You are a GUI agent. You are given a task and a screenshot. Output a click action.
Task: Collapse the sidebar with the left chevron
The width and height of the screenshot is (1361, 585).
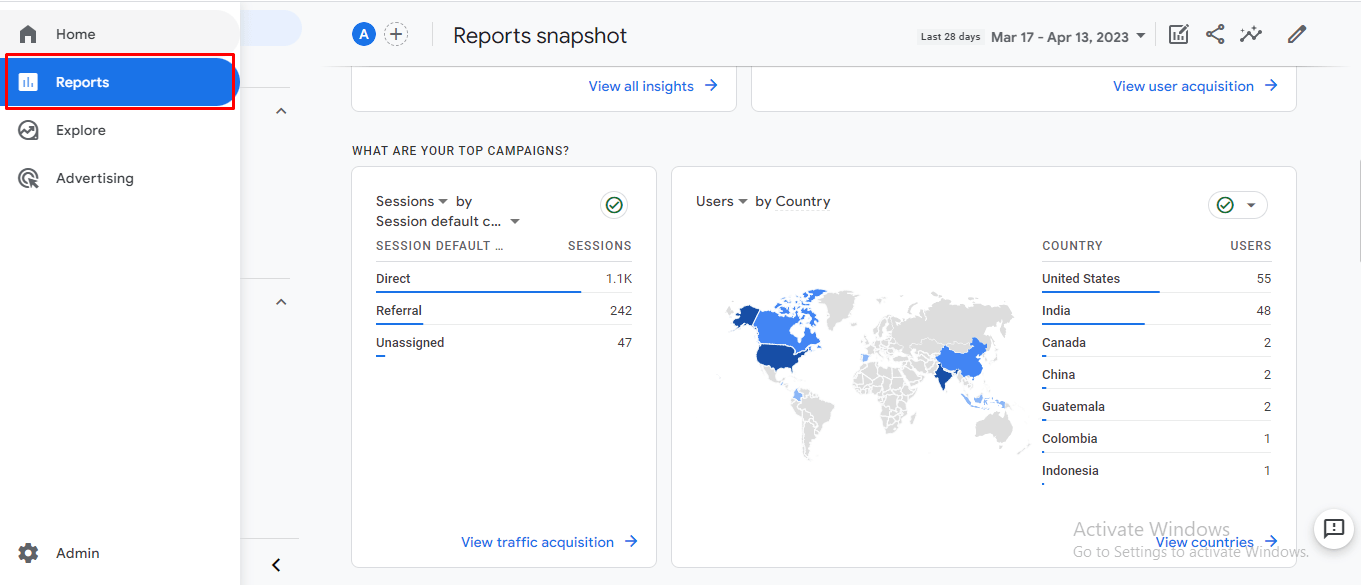277,565
